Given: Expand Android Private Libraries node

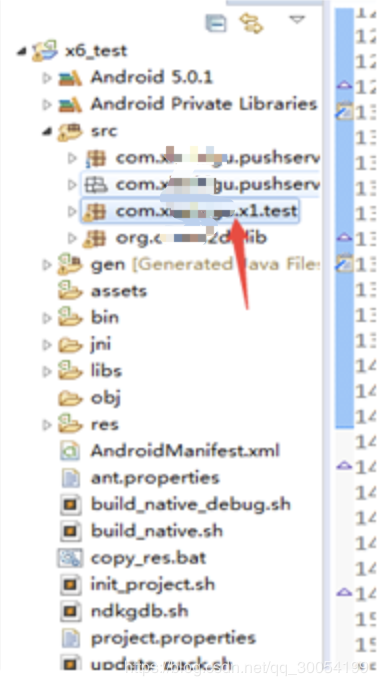Looking at the screenshot, I should click(46, 105).
